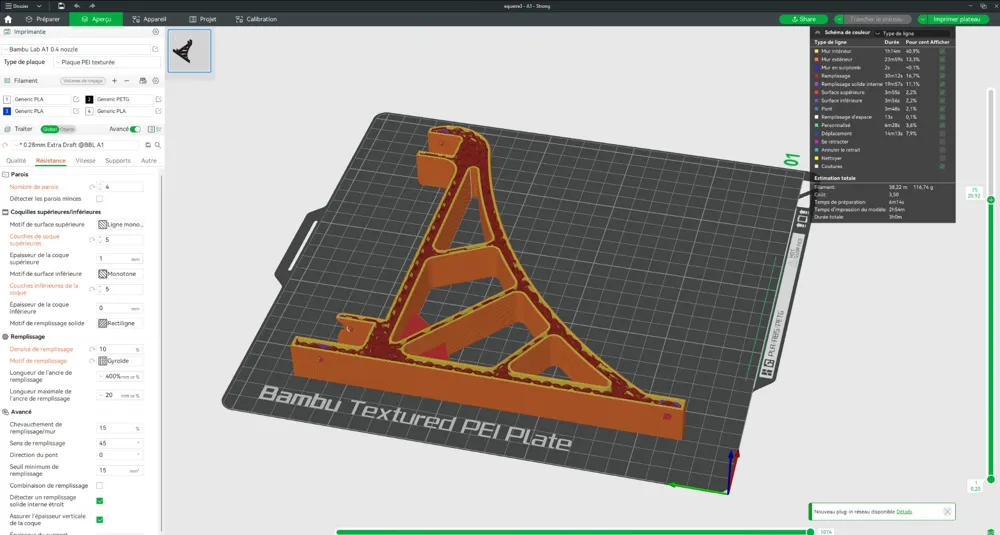Enable Combinaison de remplissage checkbox
1000x535 pixels.
[x=99, y=486]
